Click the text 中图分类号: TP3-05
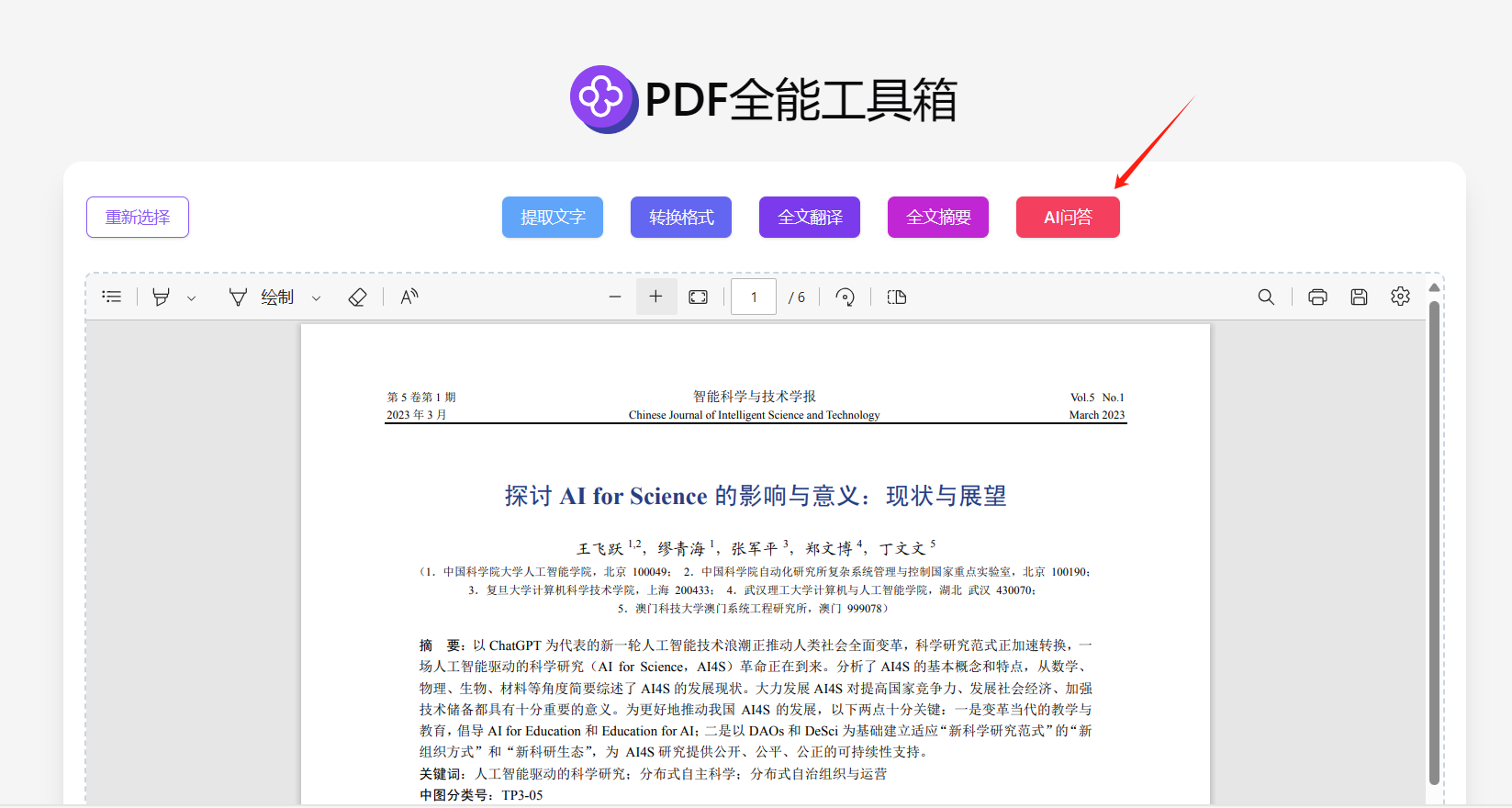 pyautogui.click(x=481, y=795)
